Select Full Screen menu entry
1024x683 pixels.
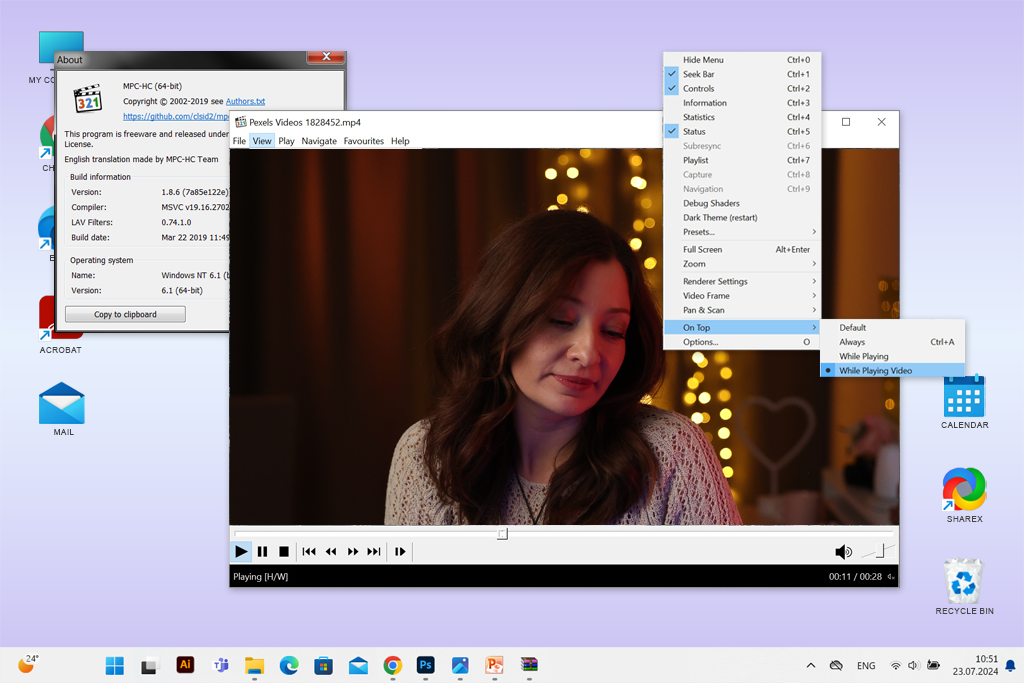click(x=742, y=249)
